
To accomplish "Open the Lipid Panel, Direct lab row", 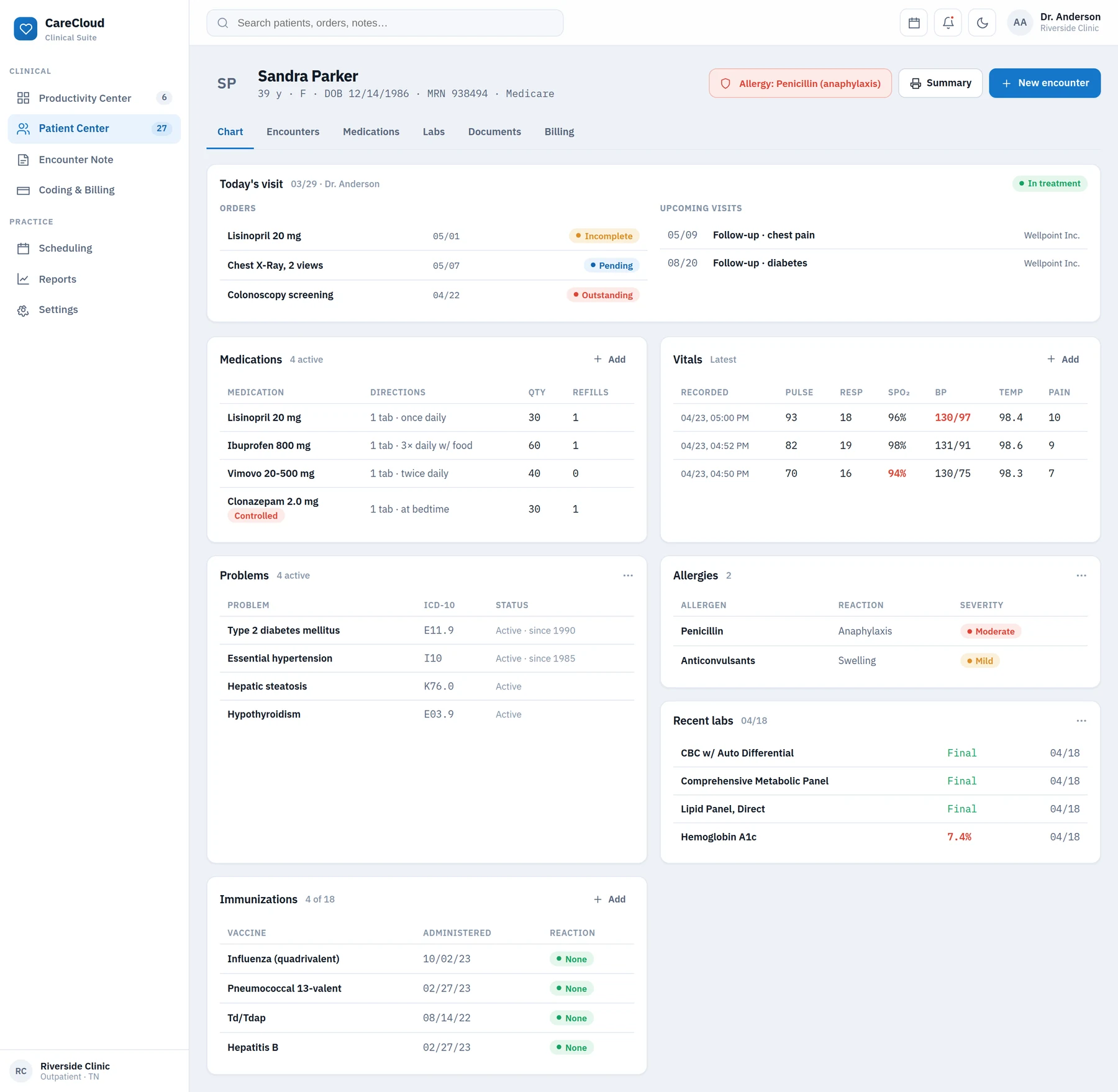I will pos(880,809).
